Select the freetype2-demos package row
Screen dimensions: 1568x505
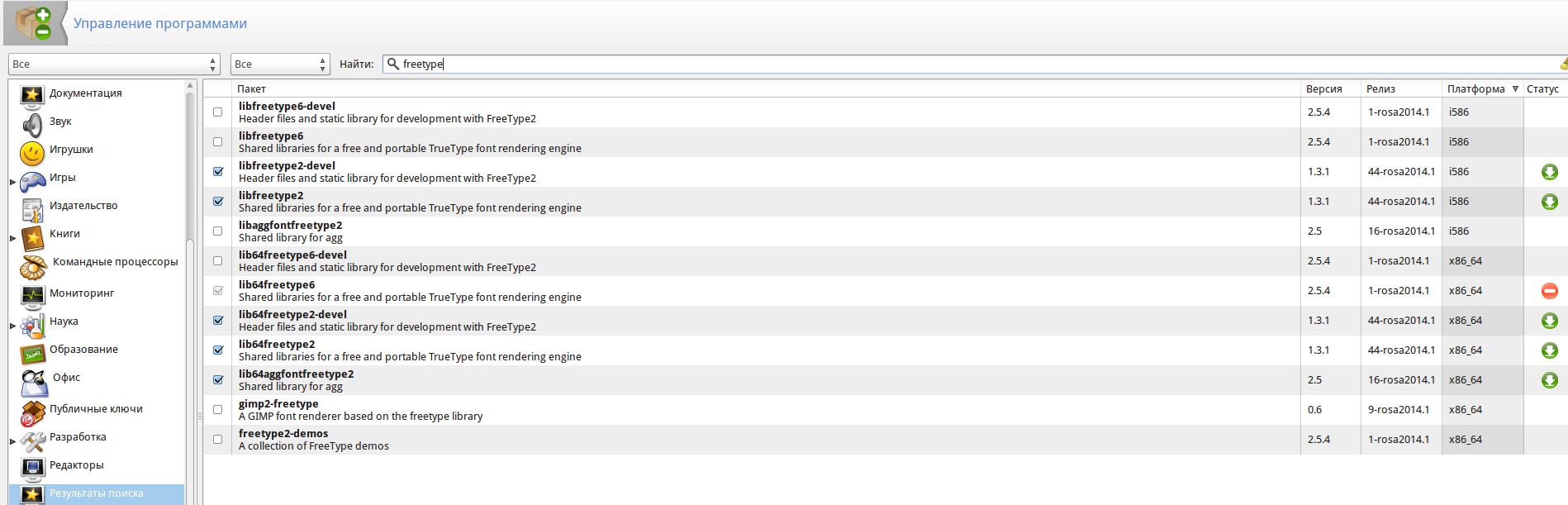coord(578,440)
